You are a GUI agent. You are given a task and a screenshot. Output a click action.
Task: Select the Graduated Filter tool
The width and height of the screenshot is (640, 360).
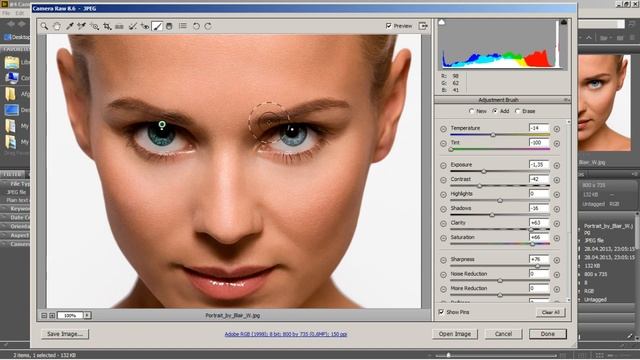coord(169,26)
